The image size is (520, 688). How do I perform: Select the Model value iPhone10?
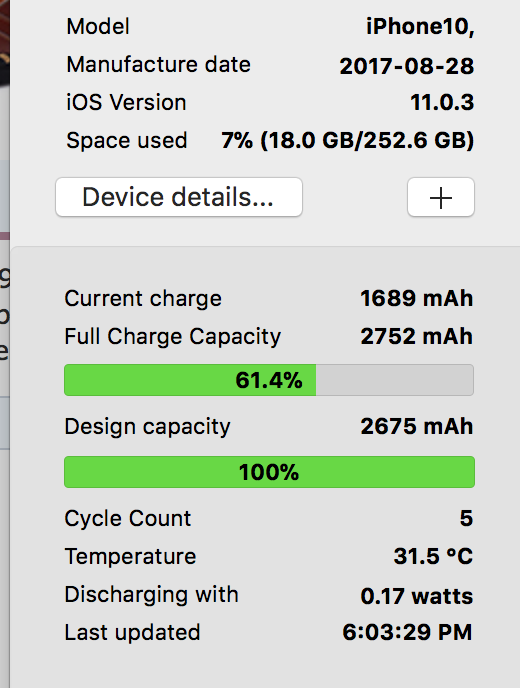click(x=420, y=26)
